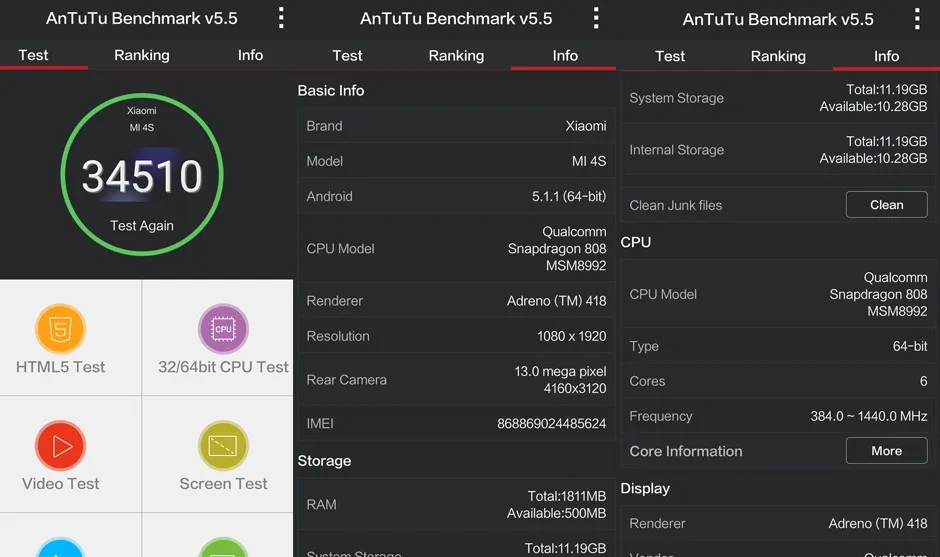Click the Storage section heading
Image resolution: width=940 pixels, height=557 pixels.
324,460
